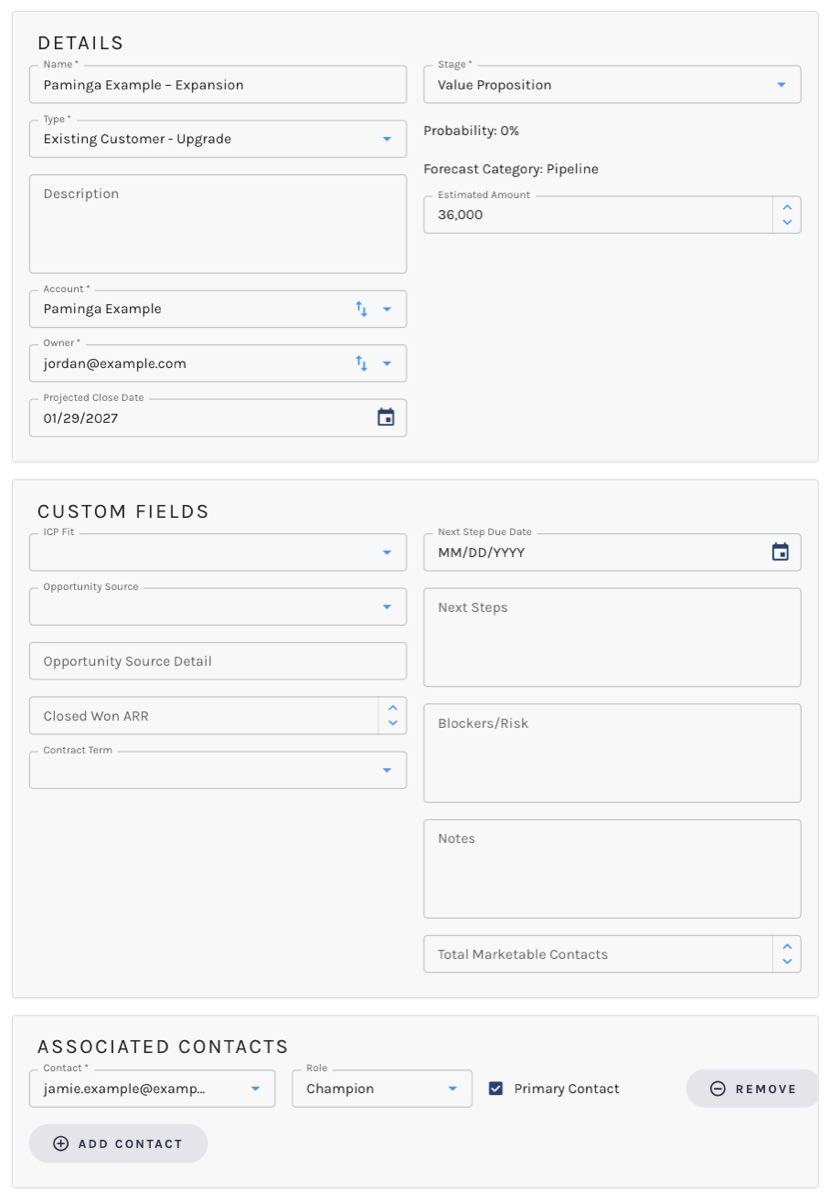Open the Contact dropdown for jamie.example
Image resolution: width=830 pixels, height=1200 pixels.
point(152,1088)
